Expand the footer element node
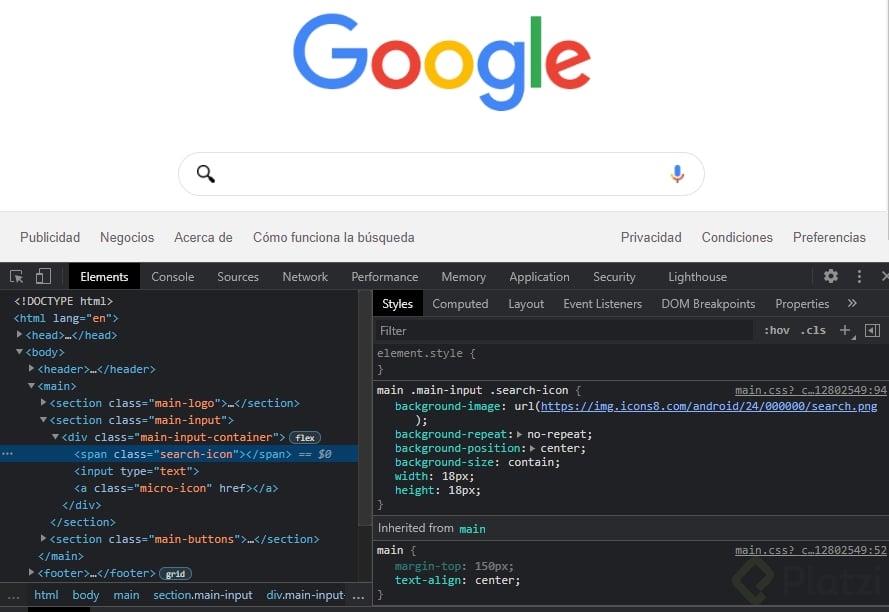The image size is (889, 612). click(32, 572)
